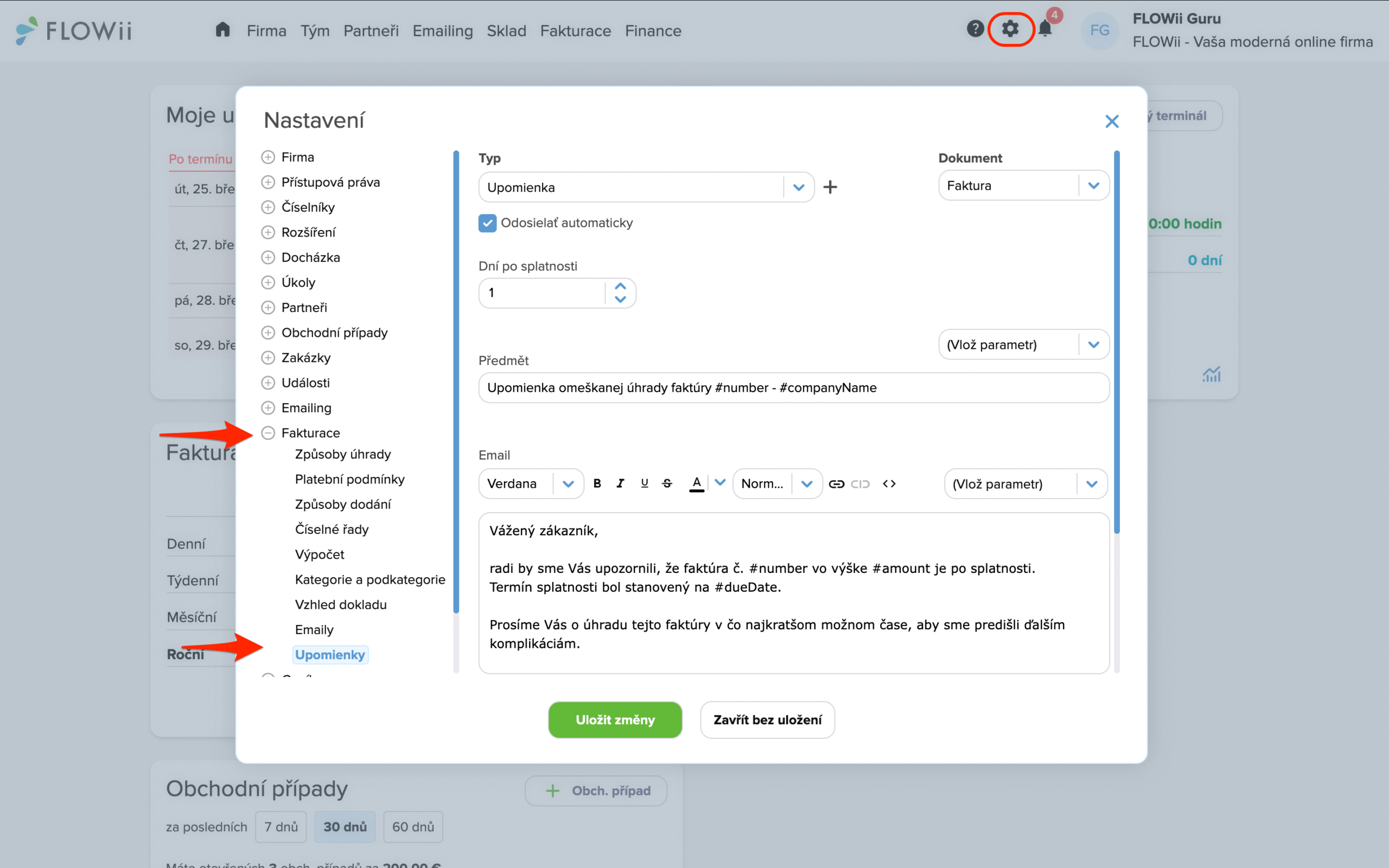Image resolution: width=1389 pixels, height=868 pixels.
Task: Open the Typ Upomienka dropdown
Action: [798, 188]
